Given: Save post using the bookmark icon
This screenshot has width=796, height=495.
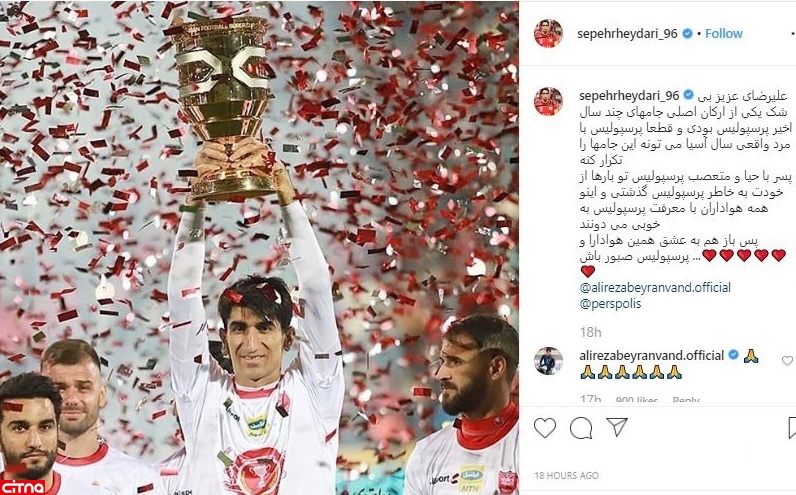Looking at the screenshot, I should coord(792,428).
